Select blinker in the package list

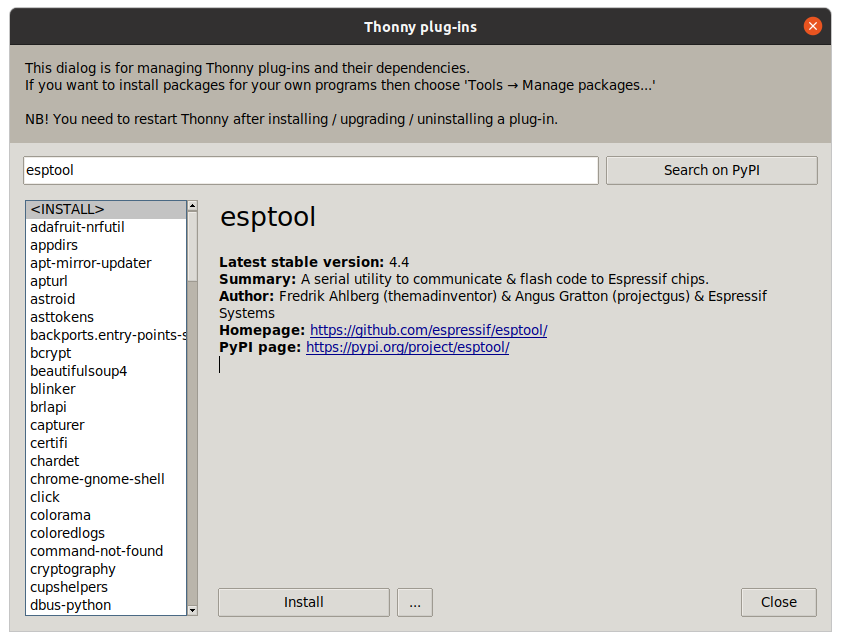(106, 389)
